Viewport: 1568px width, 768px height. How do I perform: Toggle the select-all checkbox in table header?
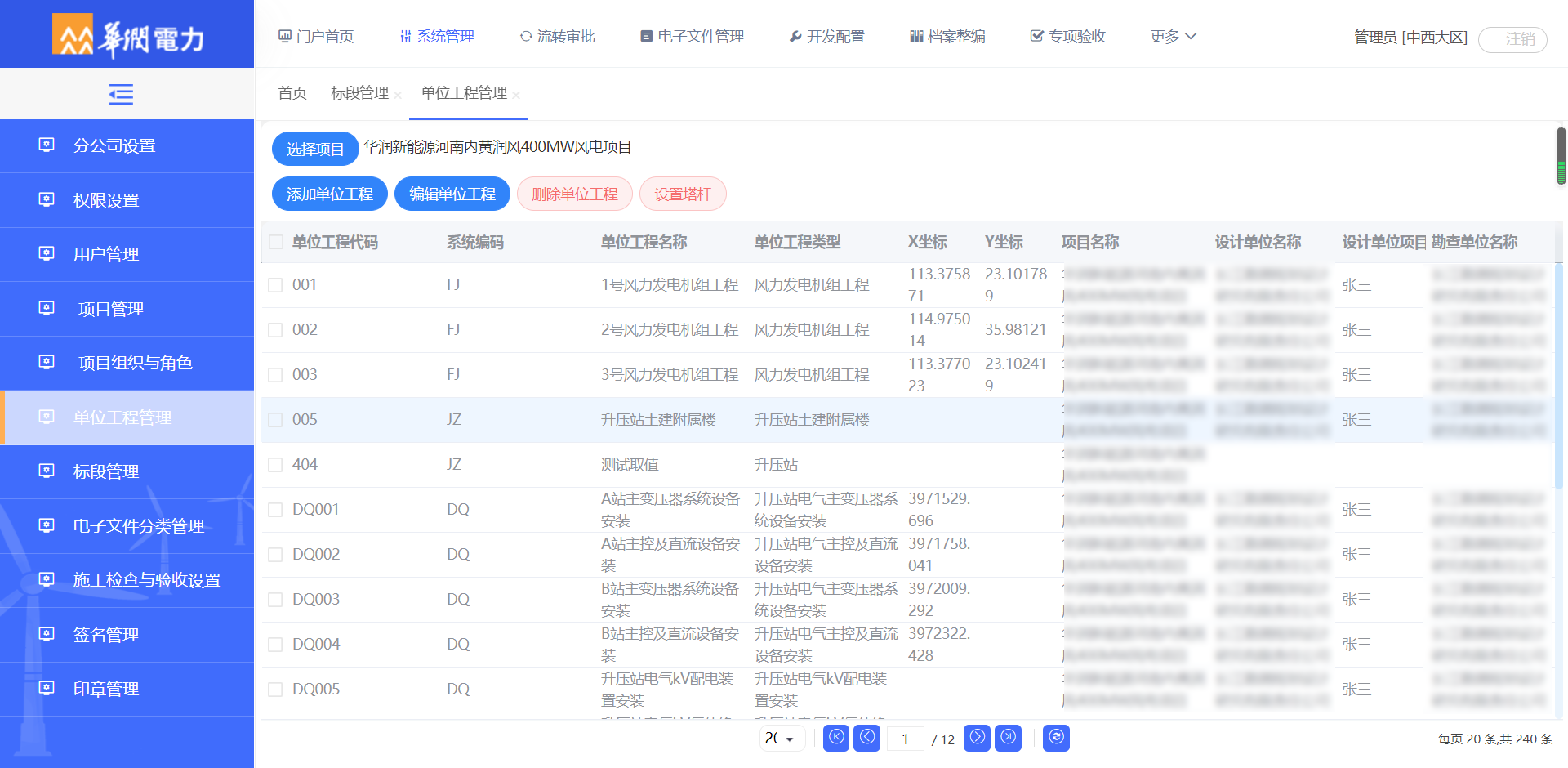276,243
